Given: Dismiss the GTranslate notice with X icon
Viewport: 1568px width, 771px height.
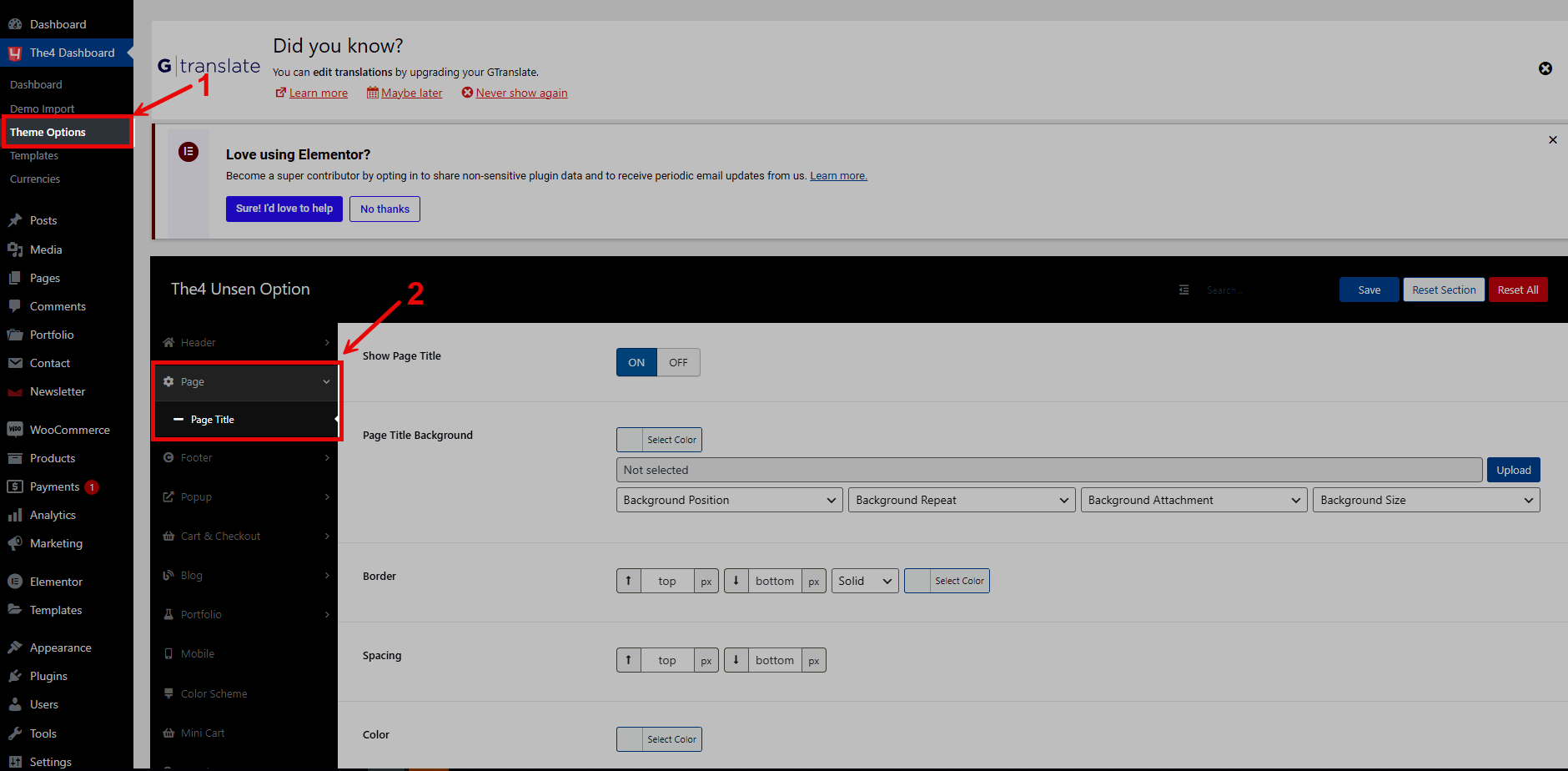Looking at the screenshot, I should [x=1545, y=68].
